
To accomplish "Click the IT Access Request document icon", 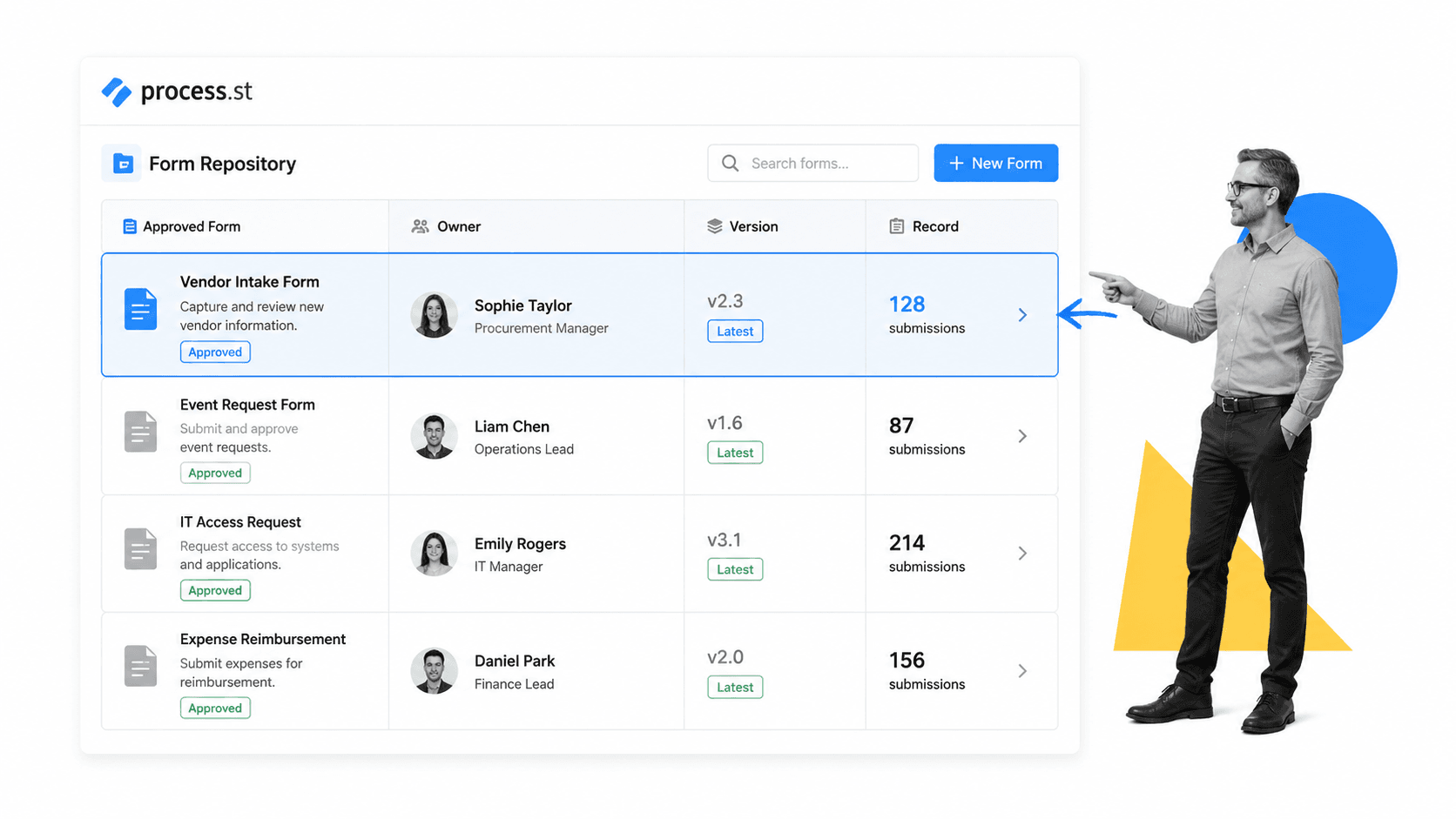I will 140,549.
